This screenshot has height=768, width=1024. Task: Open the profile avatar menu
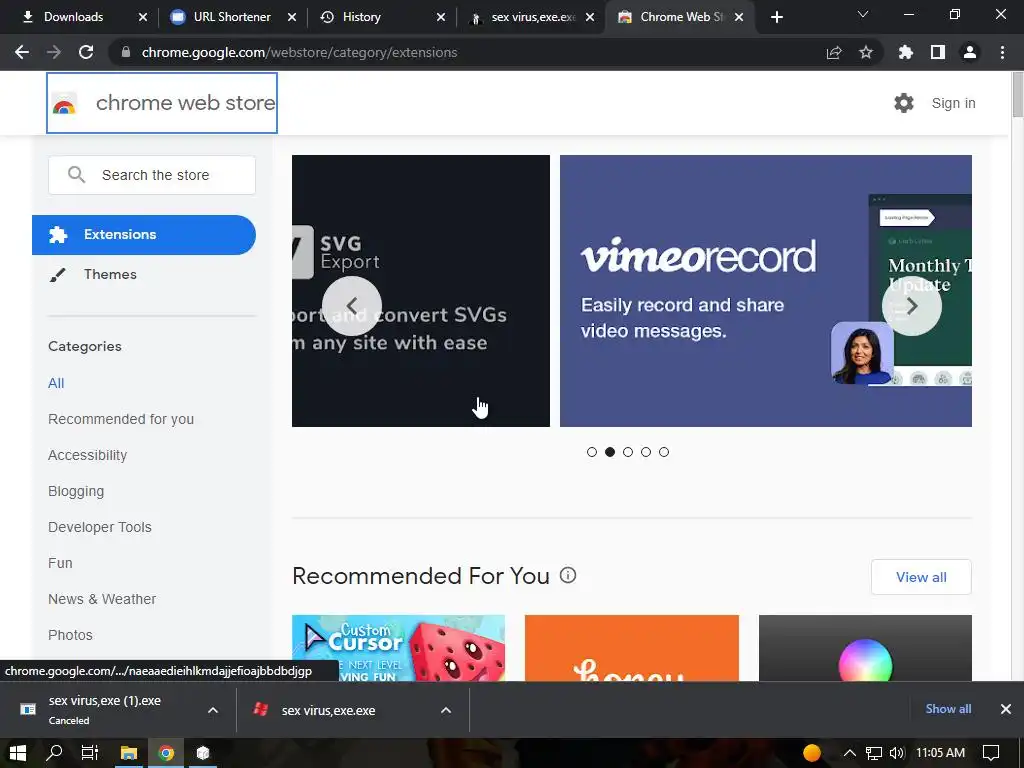970,52
